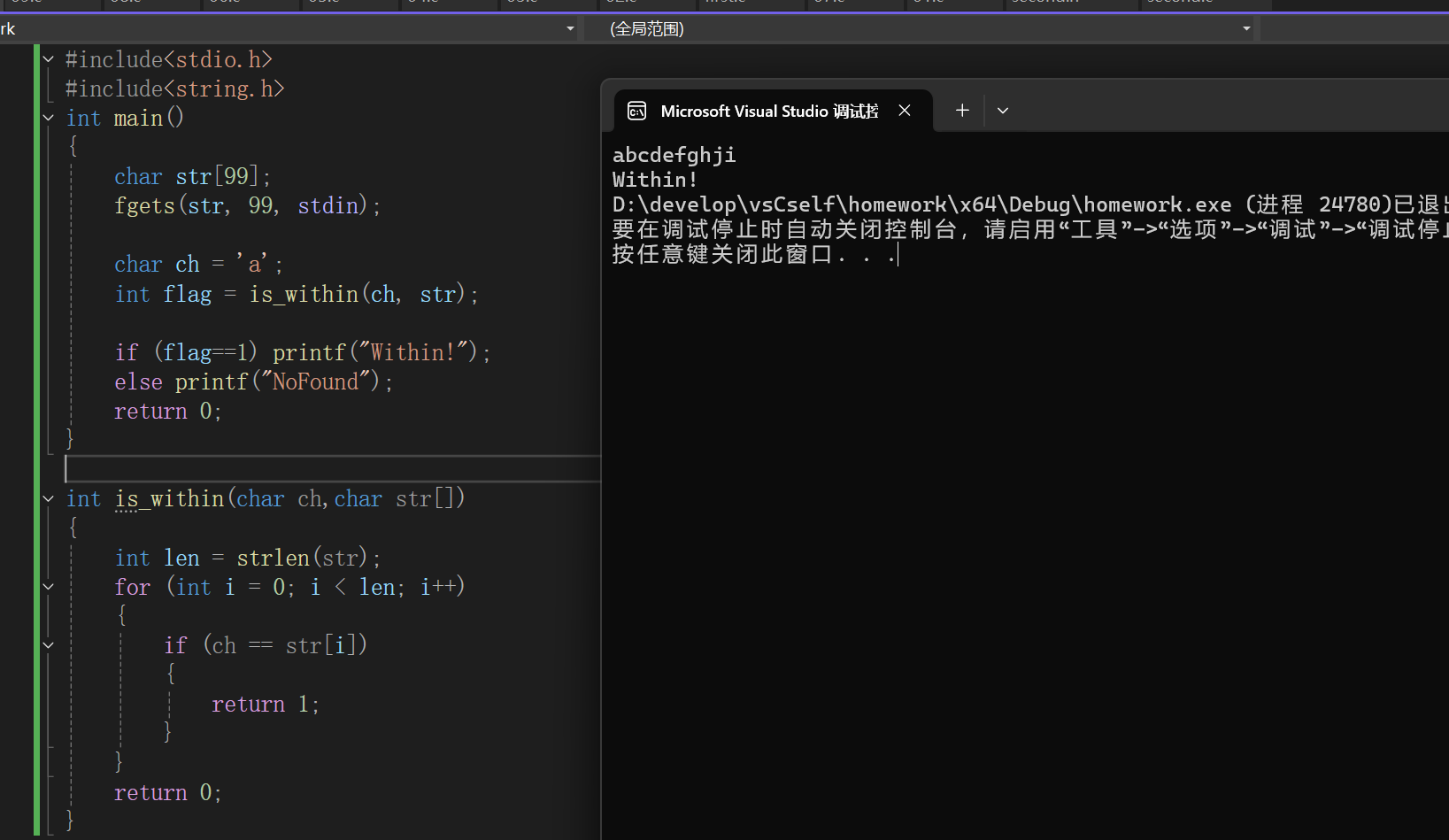Viewport: 1449px width, 840px height.
Task: Click 'int flag = is_within(ch, str);' line
Action: tap(297, 294)
